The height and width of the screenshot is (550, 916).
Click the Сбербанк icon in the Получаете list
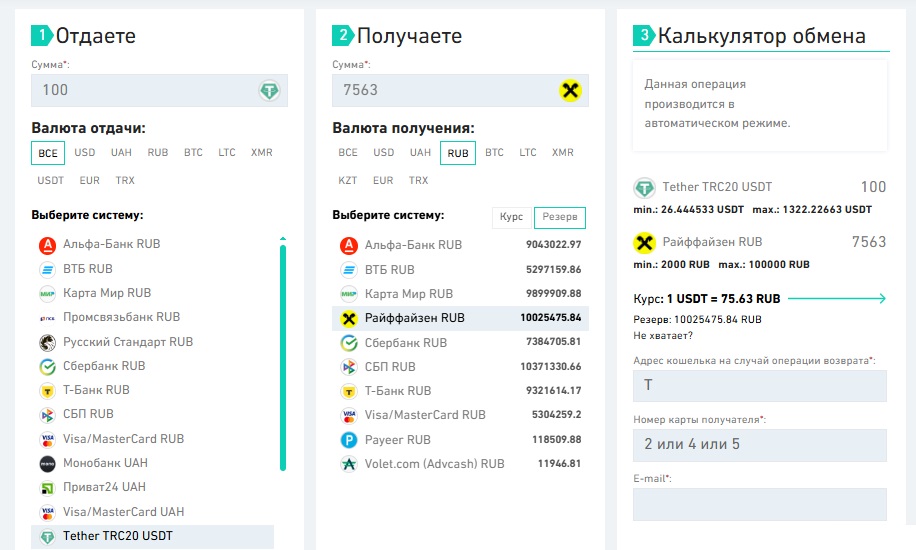coord(349,343)
